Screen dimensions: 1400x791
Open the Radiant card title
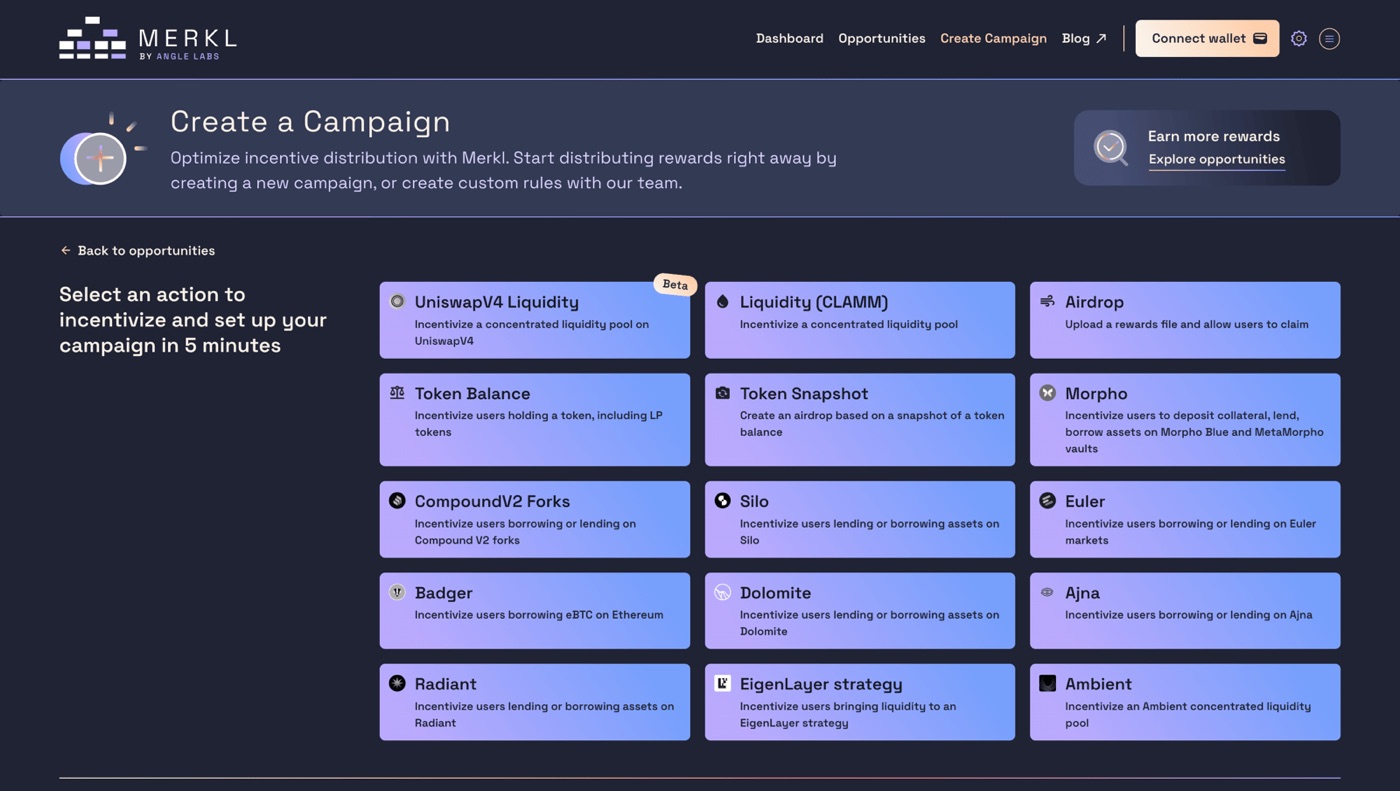(445, 683)
